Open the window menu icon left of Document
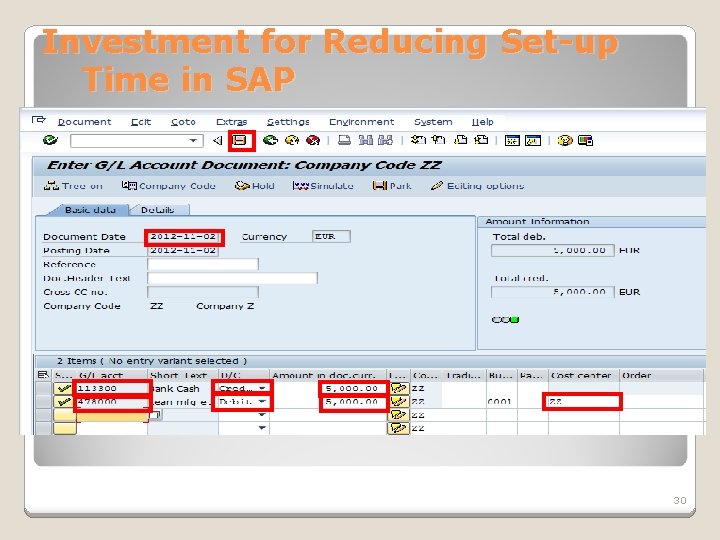The height and width of the screenshot is (540, 720). pos(39,120)
